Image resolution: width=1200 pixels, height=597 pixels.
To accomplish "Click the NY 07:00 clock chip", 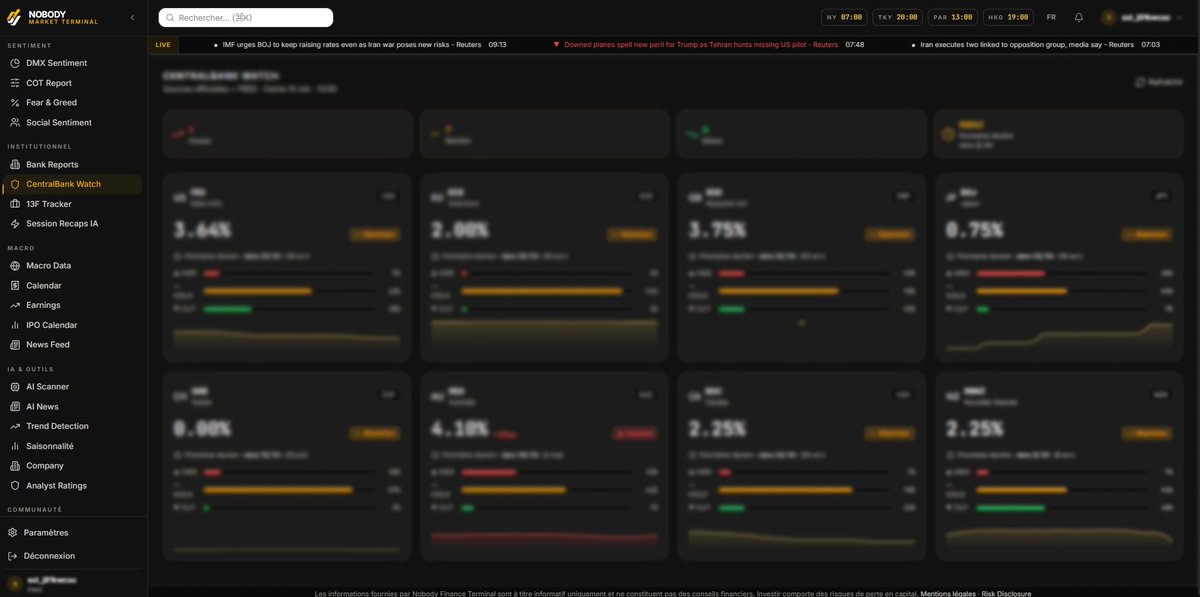I will coord(844,17).
